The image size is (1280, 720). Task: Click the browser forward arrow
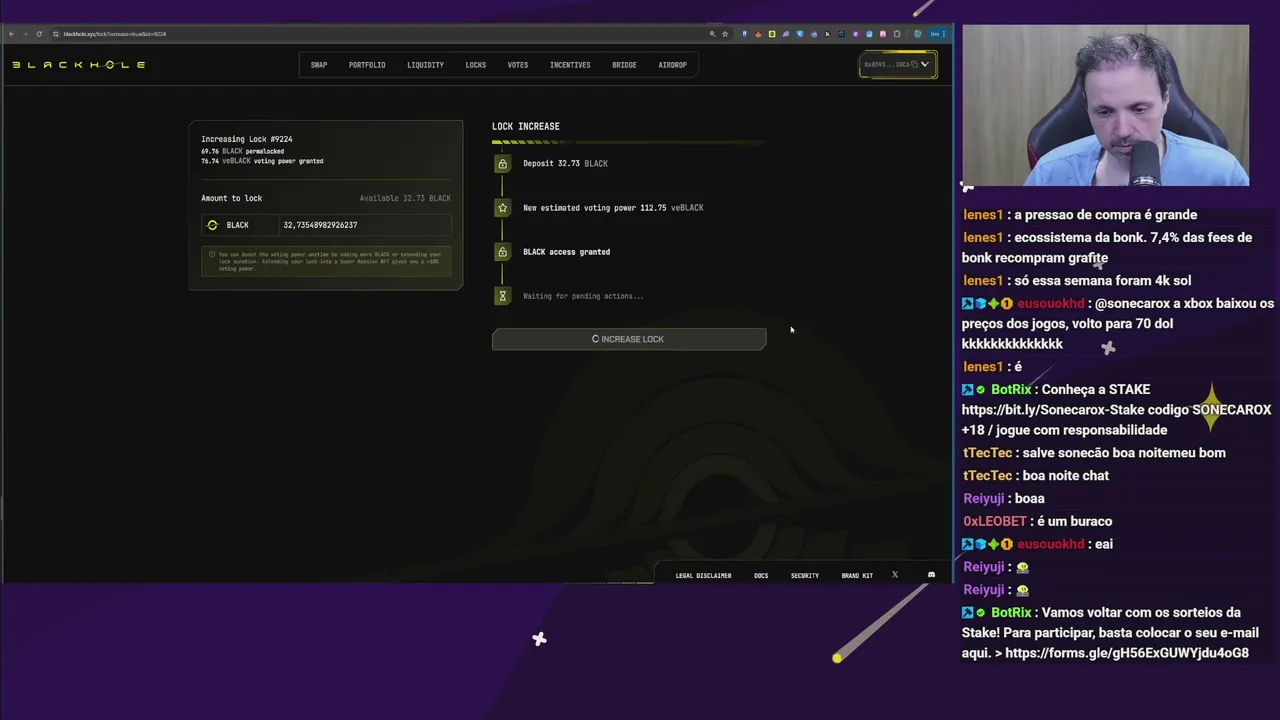tap(25, 34)
